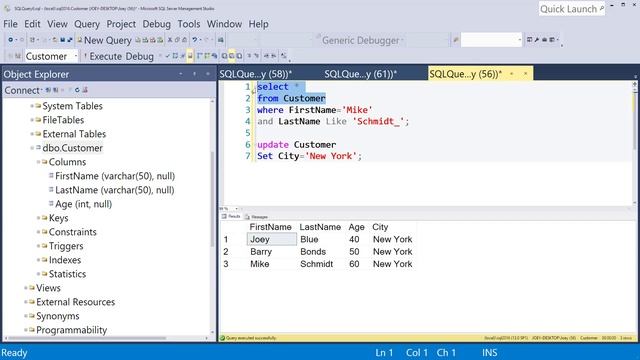
Task: Toggle Object Explorer auto-hide pin
Action: tap(194, 74)
